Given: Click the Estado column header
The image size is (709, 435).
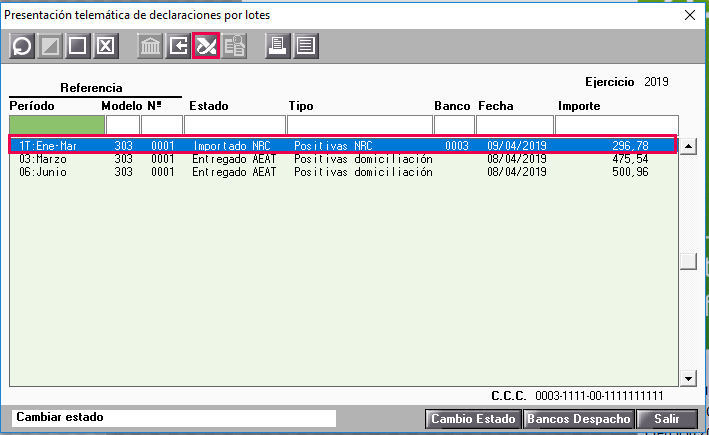Looking at the screenshot, I should 209,106.
